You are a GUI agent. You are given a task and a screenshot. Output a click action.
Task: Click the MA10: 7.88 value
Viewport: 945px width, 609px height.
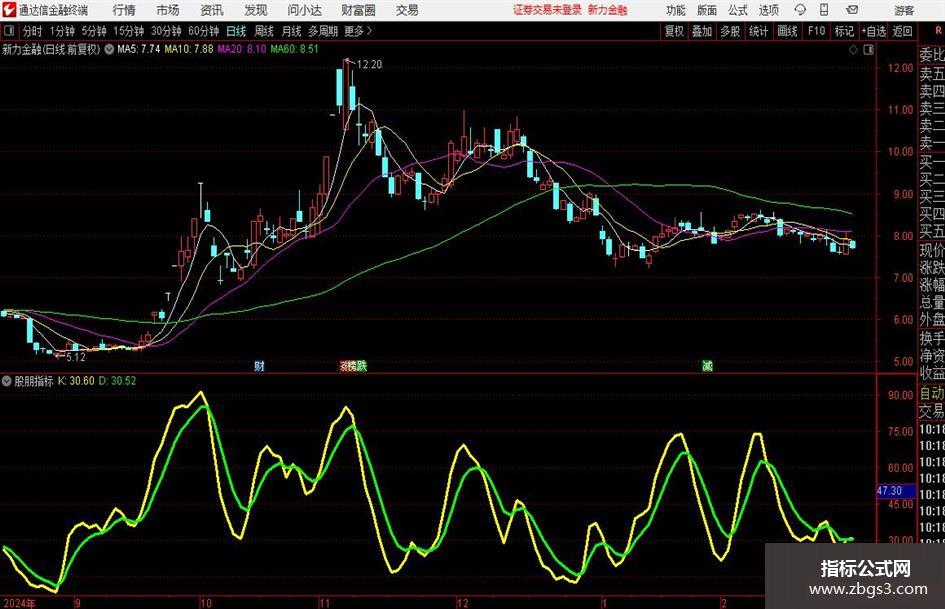(189, 49)
